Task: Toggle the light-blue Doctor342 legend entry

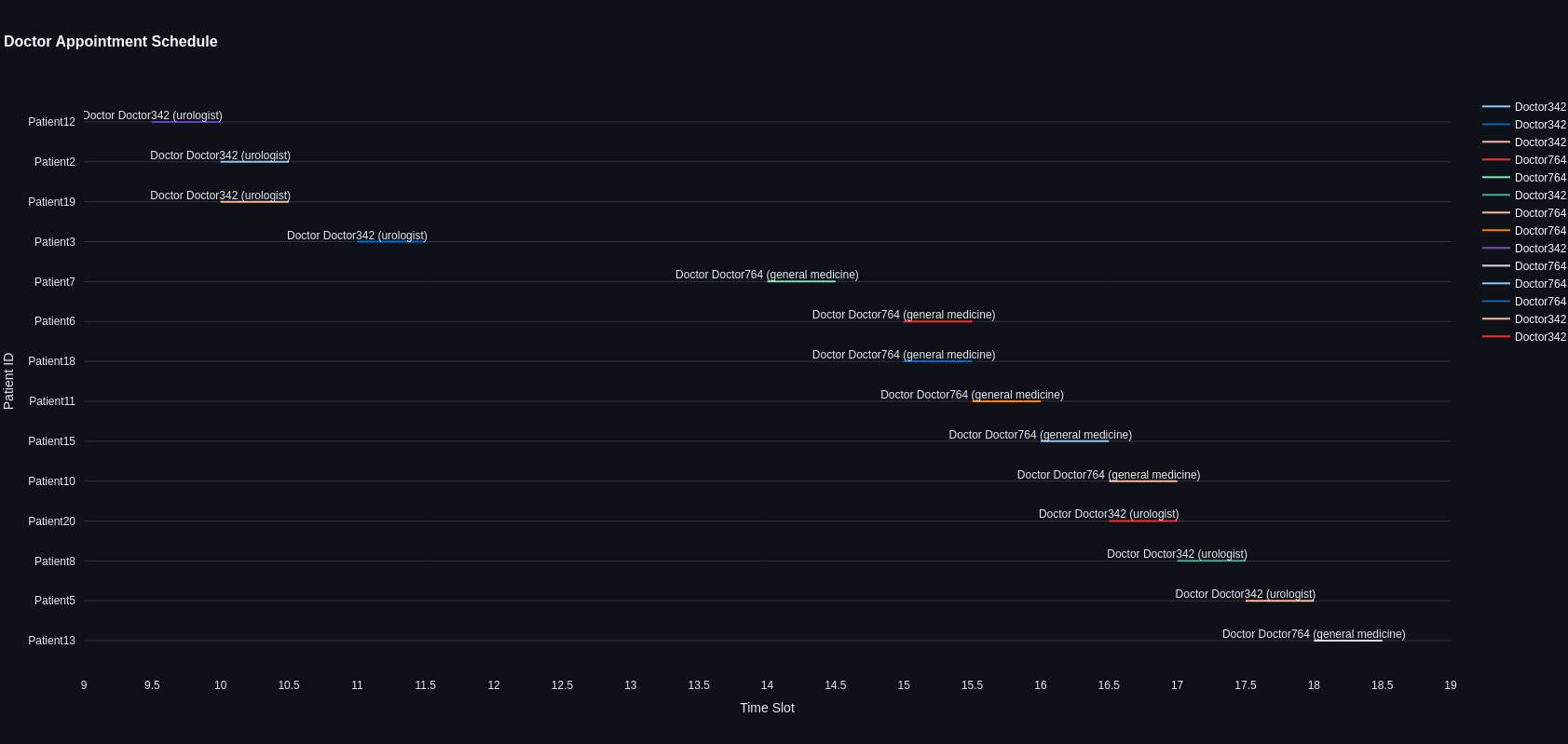Action: pyautogui.click(x=1524, y=107)
